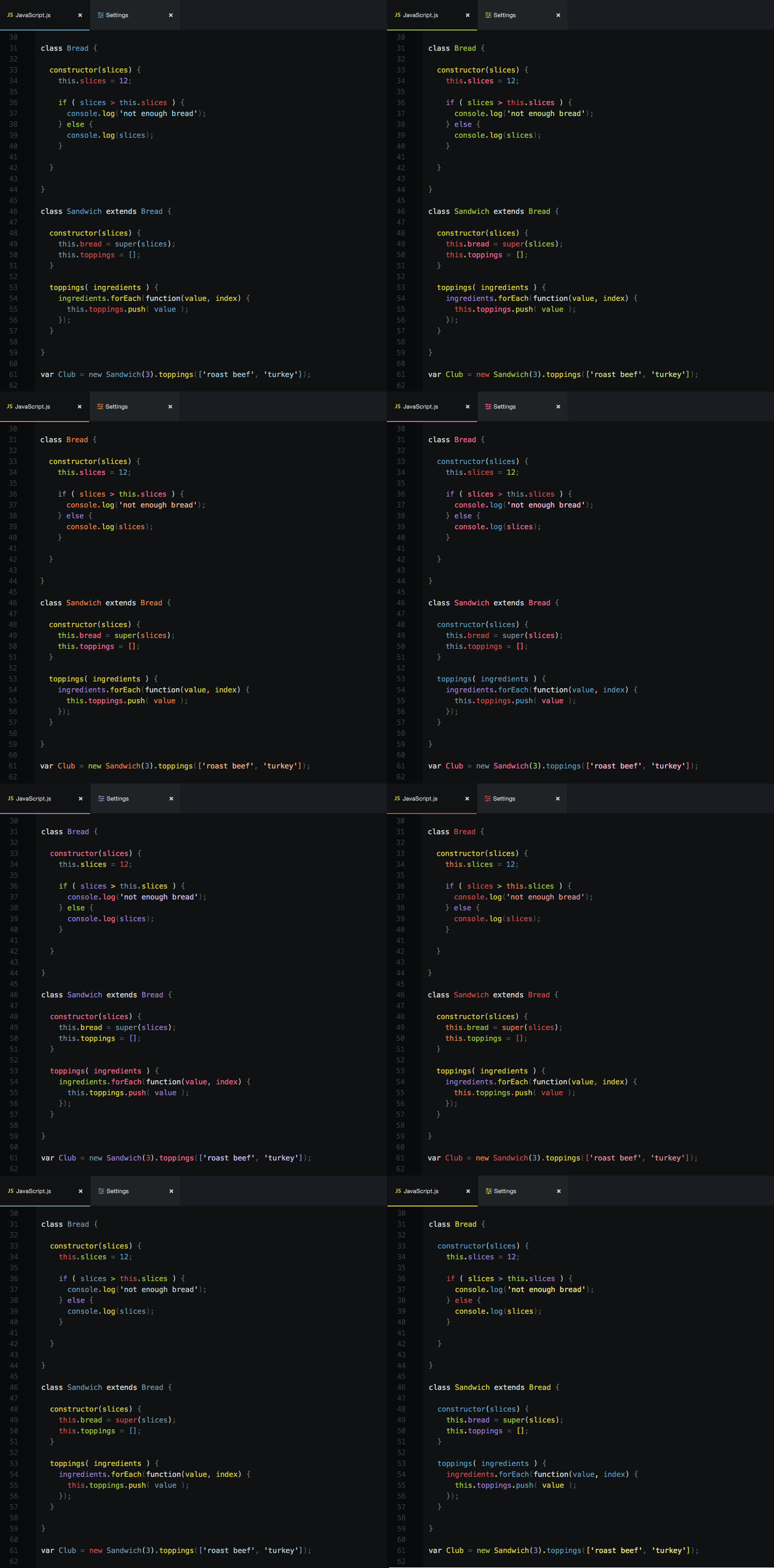Click purple 'Bread' in 'class Bread {' line
Image resolution: width=774 pixels, height=1568 pixels.
pos(78,832)
